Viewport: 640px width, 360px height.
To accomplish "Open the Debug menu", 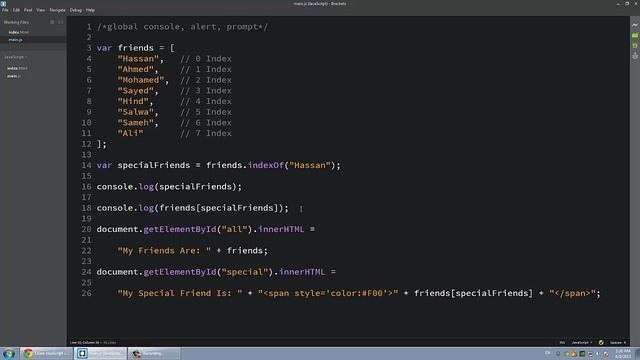I will coord(76,10).
